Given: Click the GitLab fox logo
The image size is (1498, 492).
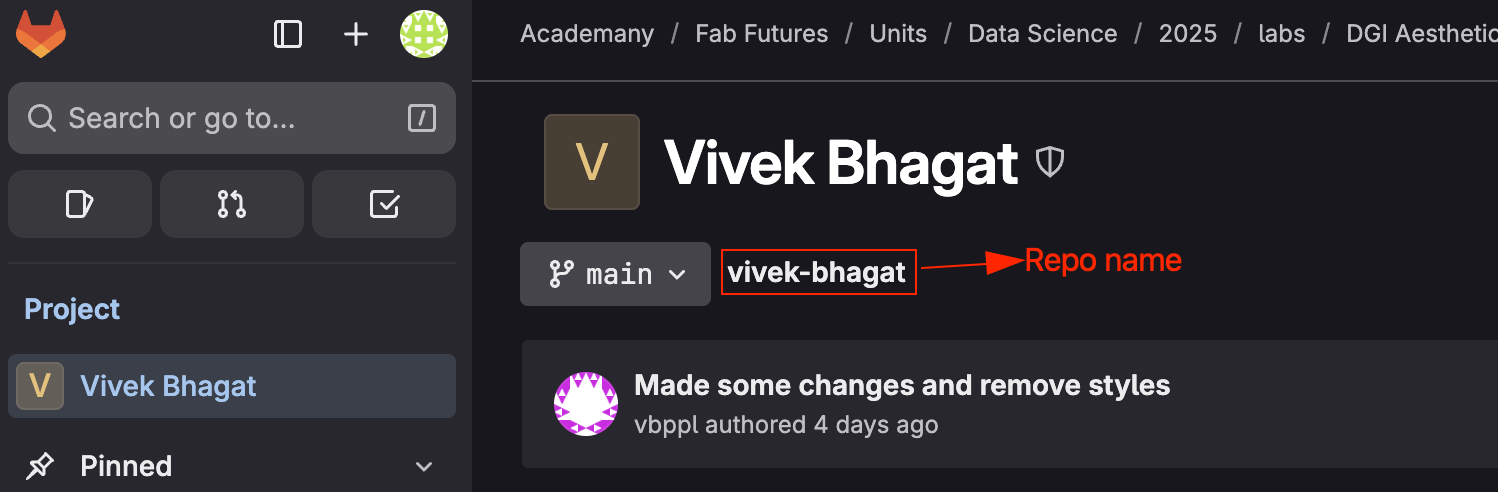Looking at the screenshot, I should [x=41, y=34].
